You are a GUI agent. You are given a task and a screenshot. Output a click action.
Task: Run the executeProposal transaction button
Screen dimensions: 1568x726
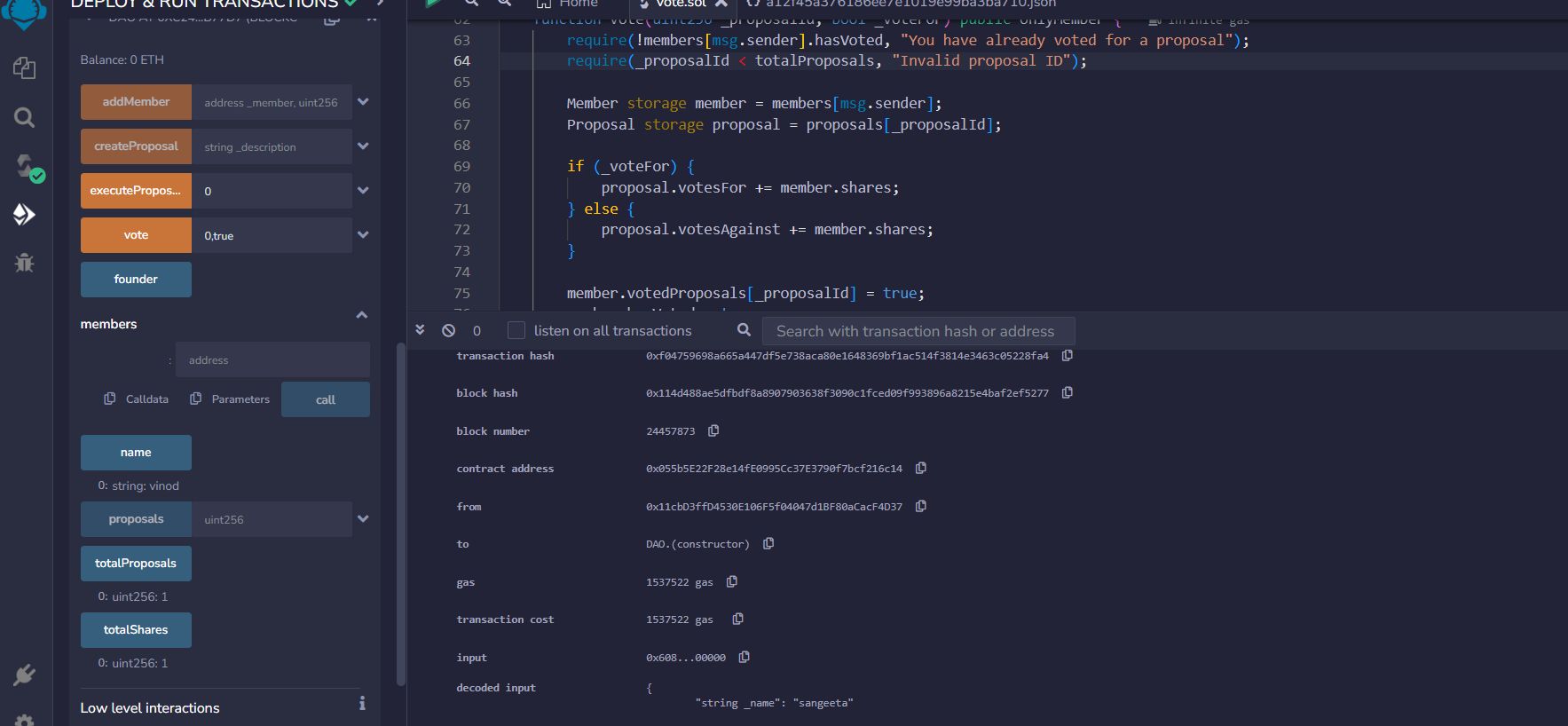point(136,191)
